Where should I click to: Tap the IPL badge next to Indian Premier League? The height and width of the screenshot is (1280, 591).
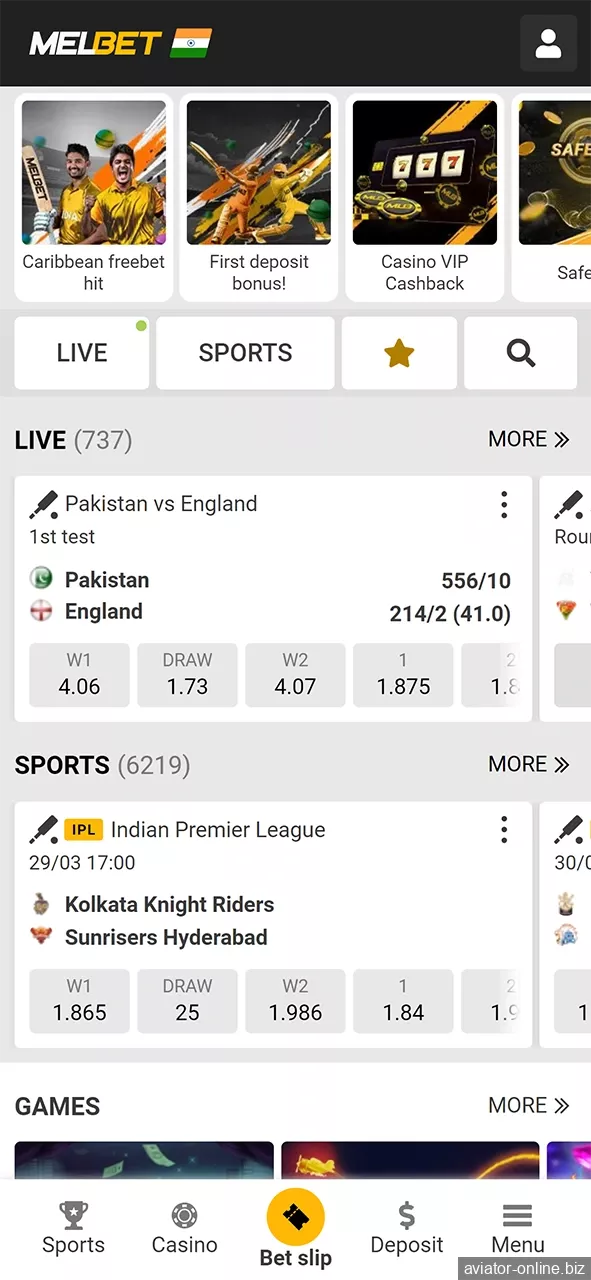click(84, 830)
